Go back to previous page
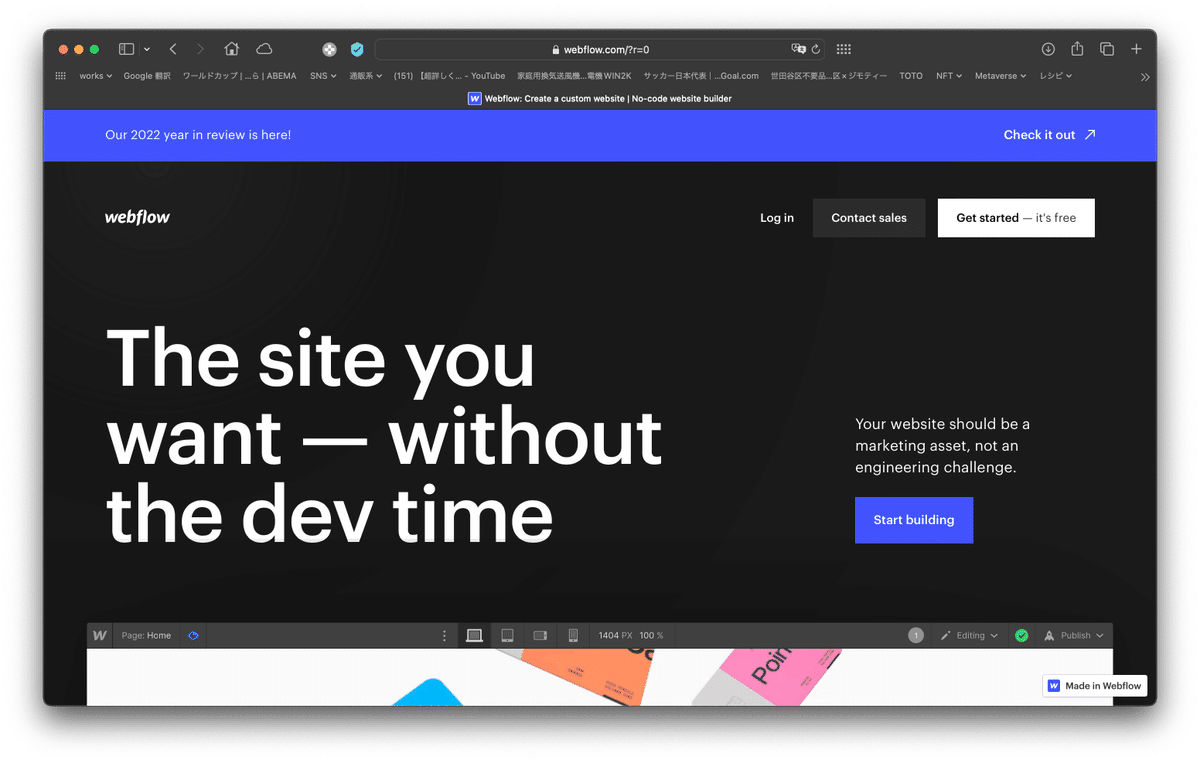Viewport: 1200px width, 763px height. (x=173, y=49)
